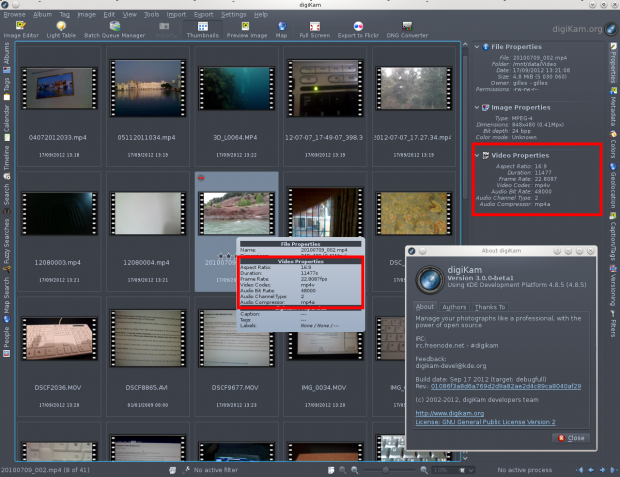Select the Filters right sidebar tab
The height and width of the screenshot is (477, 620).
click(613, 324)
